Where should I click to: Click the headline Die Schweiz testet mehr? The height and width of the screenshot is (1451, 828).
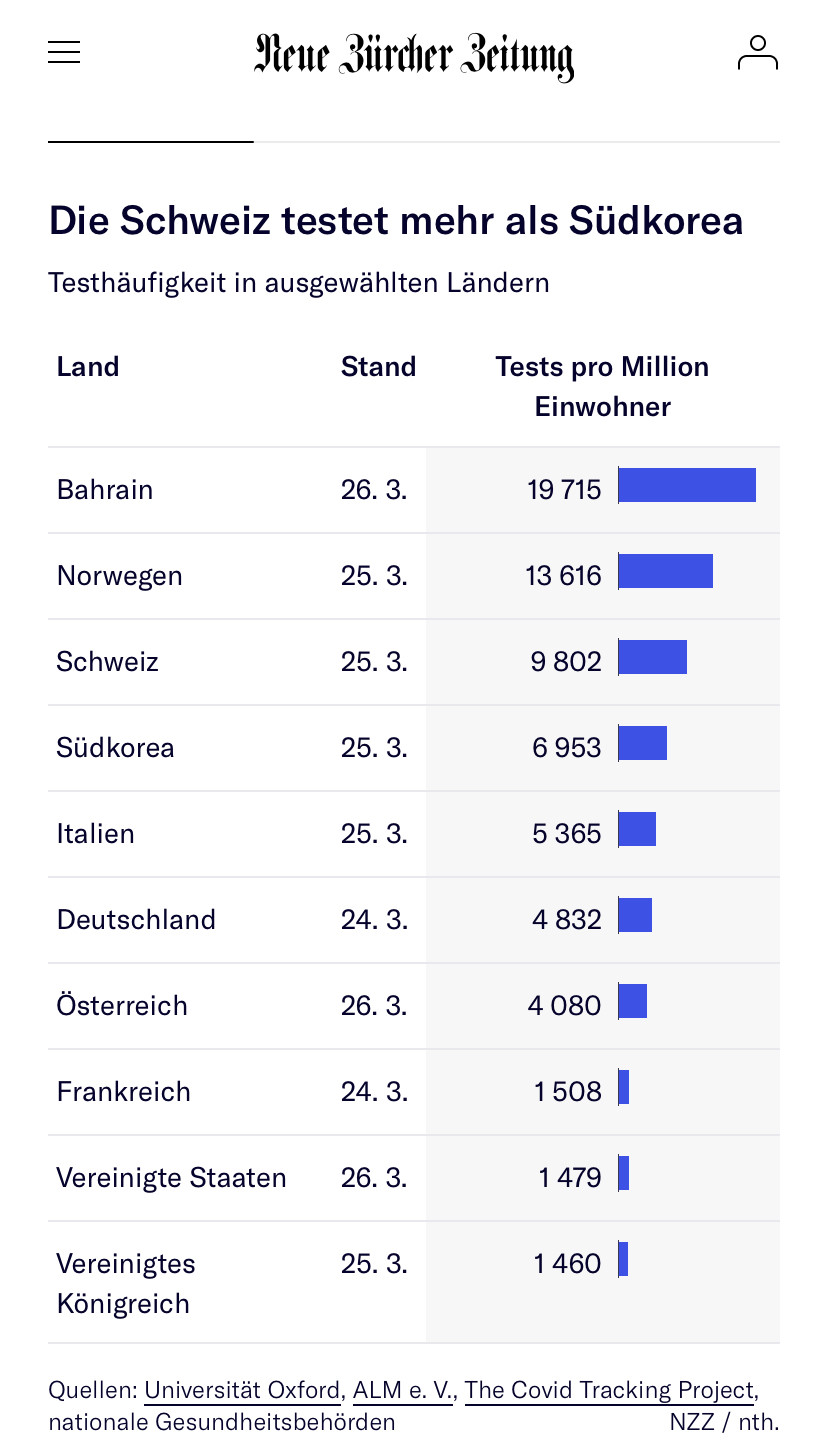coord(396,221)
